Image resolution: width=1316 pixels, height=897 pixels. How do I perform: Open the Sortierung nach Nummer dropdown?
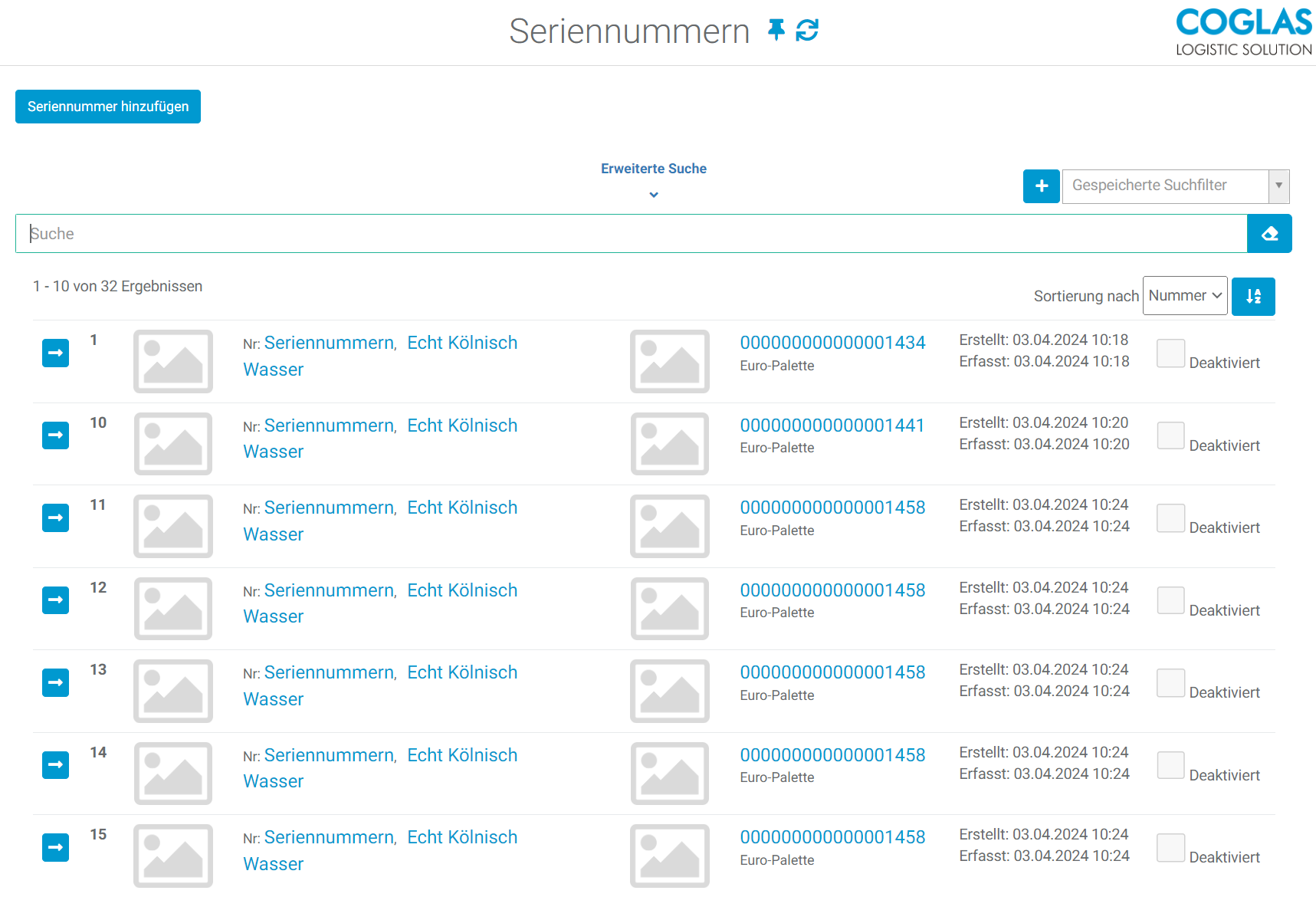click(1184, 296)
